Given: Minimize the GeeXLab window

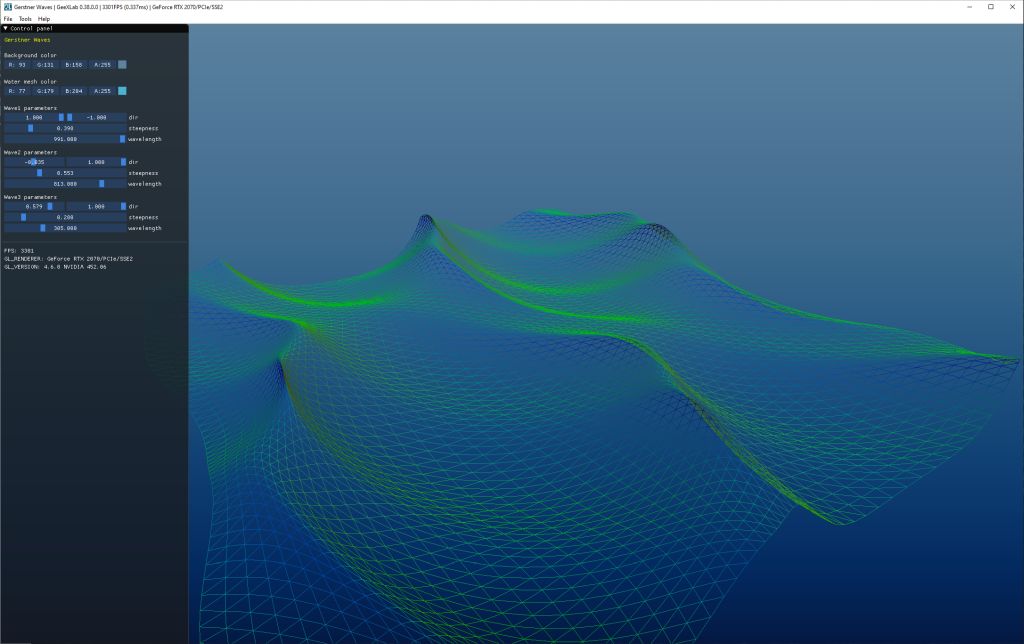Looking at the screenshot, I should pos(970,7).
